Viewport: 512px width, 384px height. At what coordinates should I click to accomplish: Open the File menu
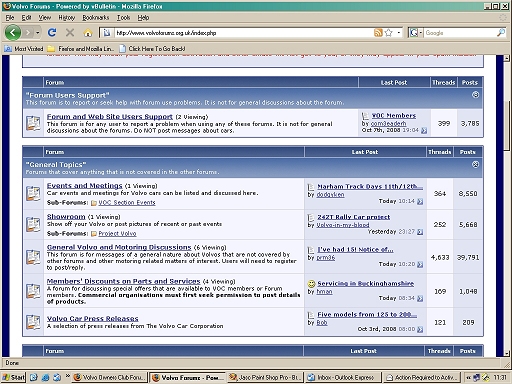pyautogui.click(x=10, y=18)
